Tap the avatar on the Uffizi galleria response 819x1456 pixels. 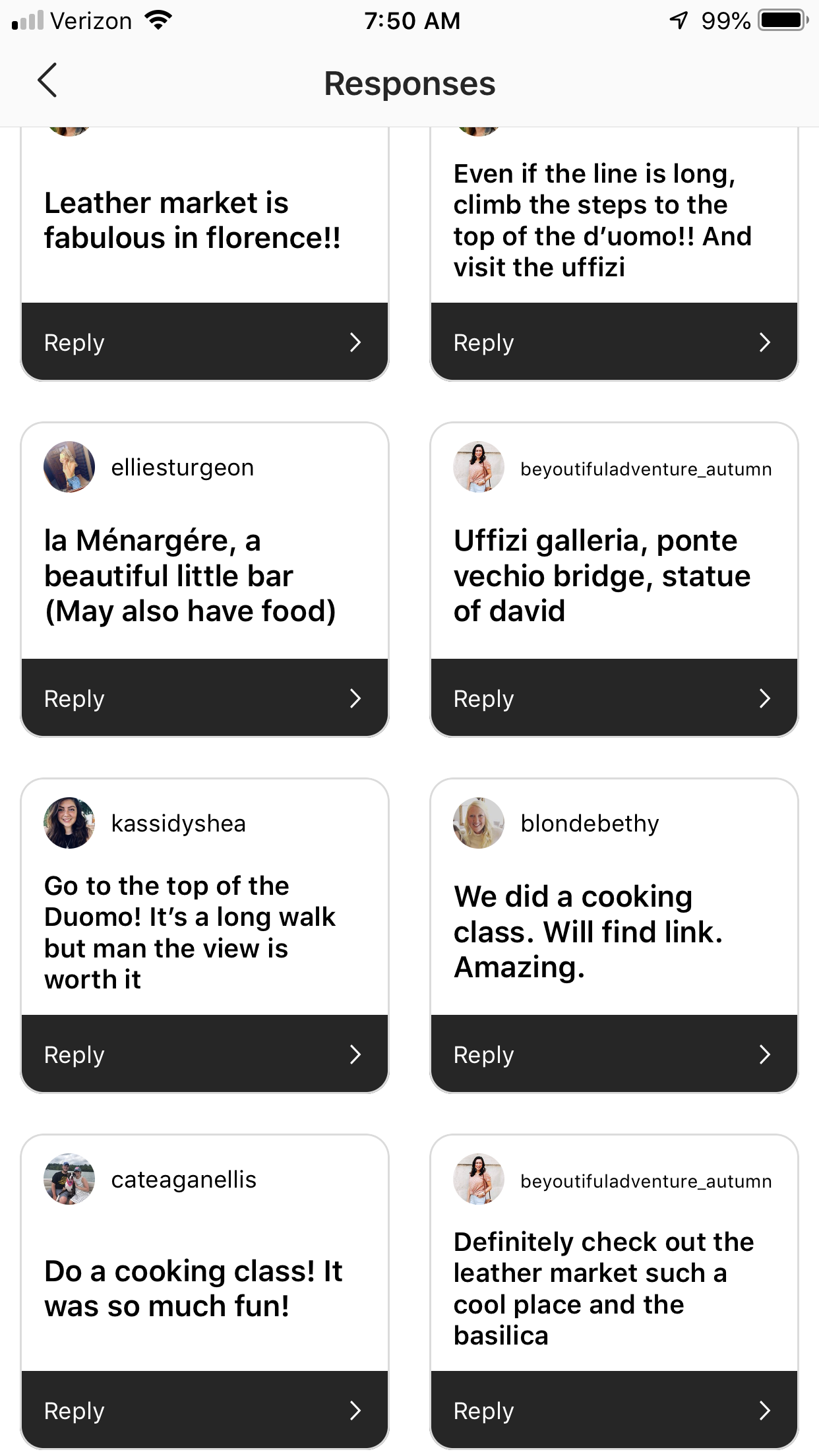[x=479, y=468]
